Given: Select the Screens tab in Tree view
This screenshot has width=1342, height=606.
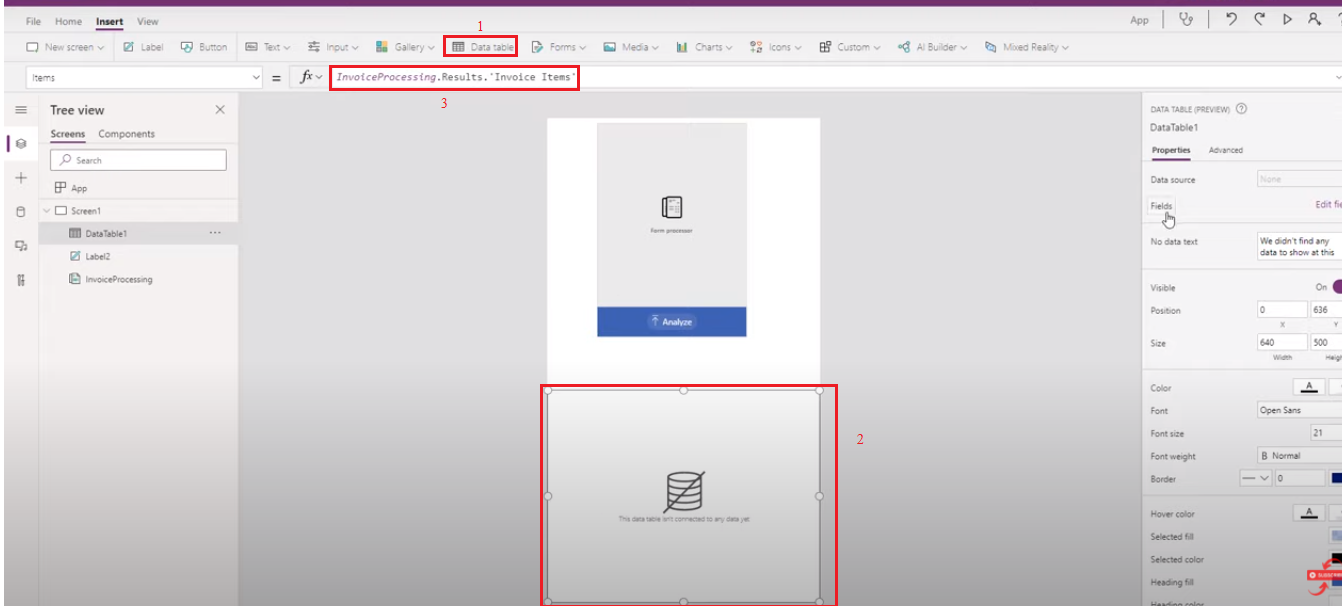Looking at the screenshot, I should coord(68,134).
